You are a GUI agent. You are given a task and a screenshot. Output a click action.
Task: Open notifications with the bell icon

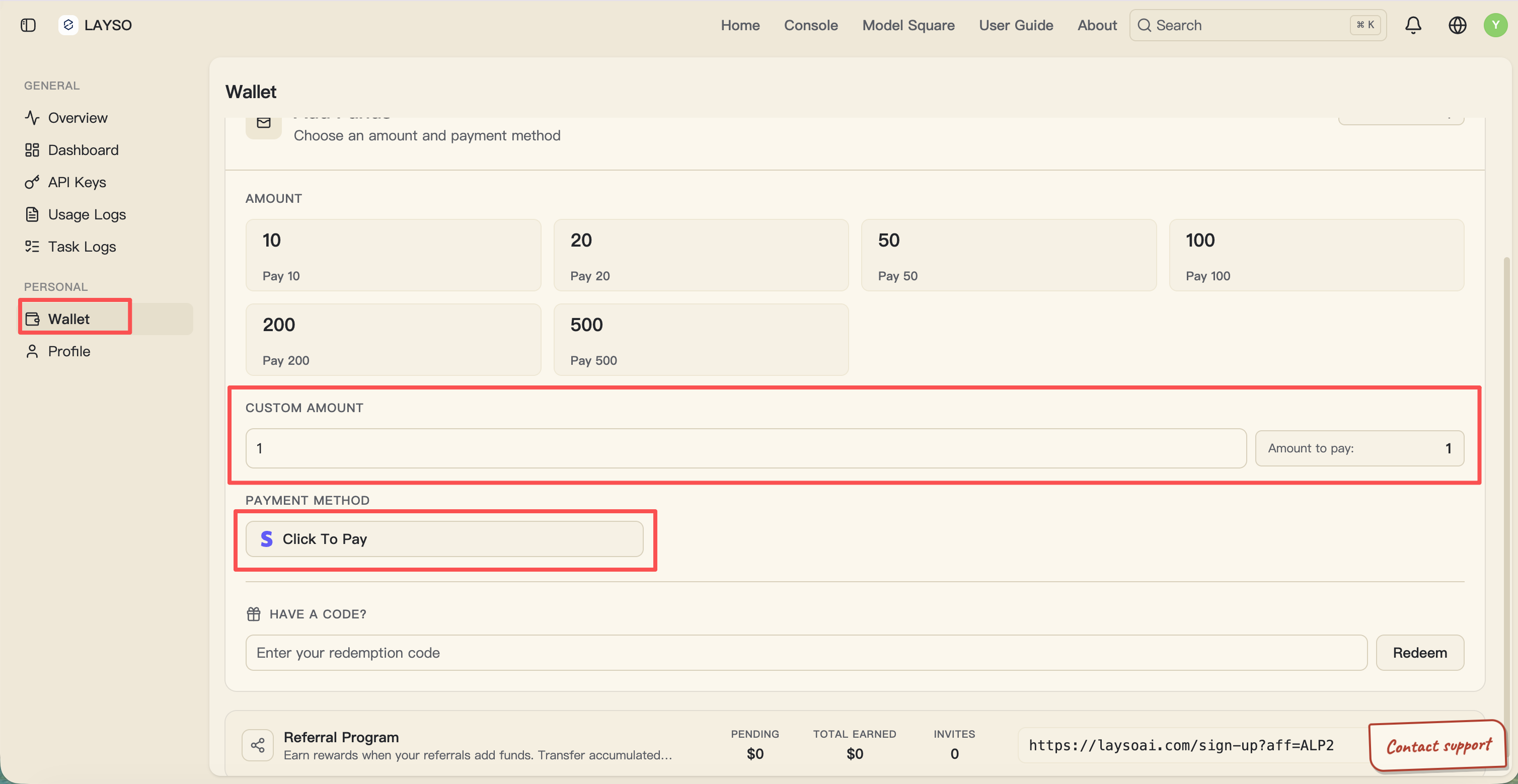point(1413,25)
